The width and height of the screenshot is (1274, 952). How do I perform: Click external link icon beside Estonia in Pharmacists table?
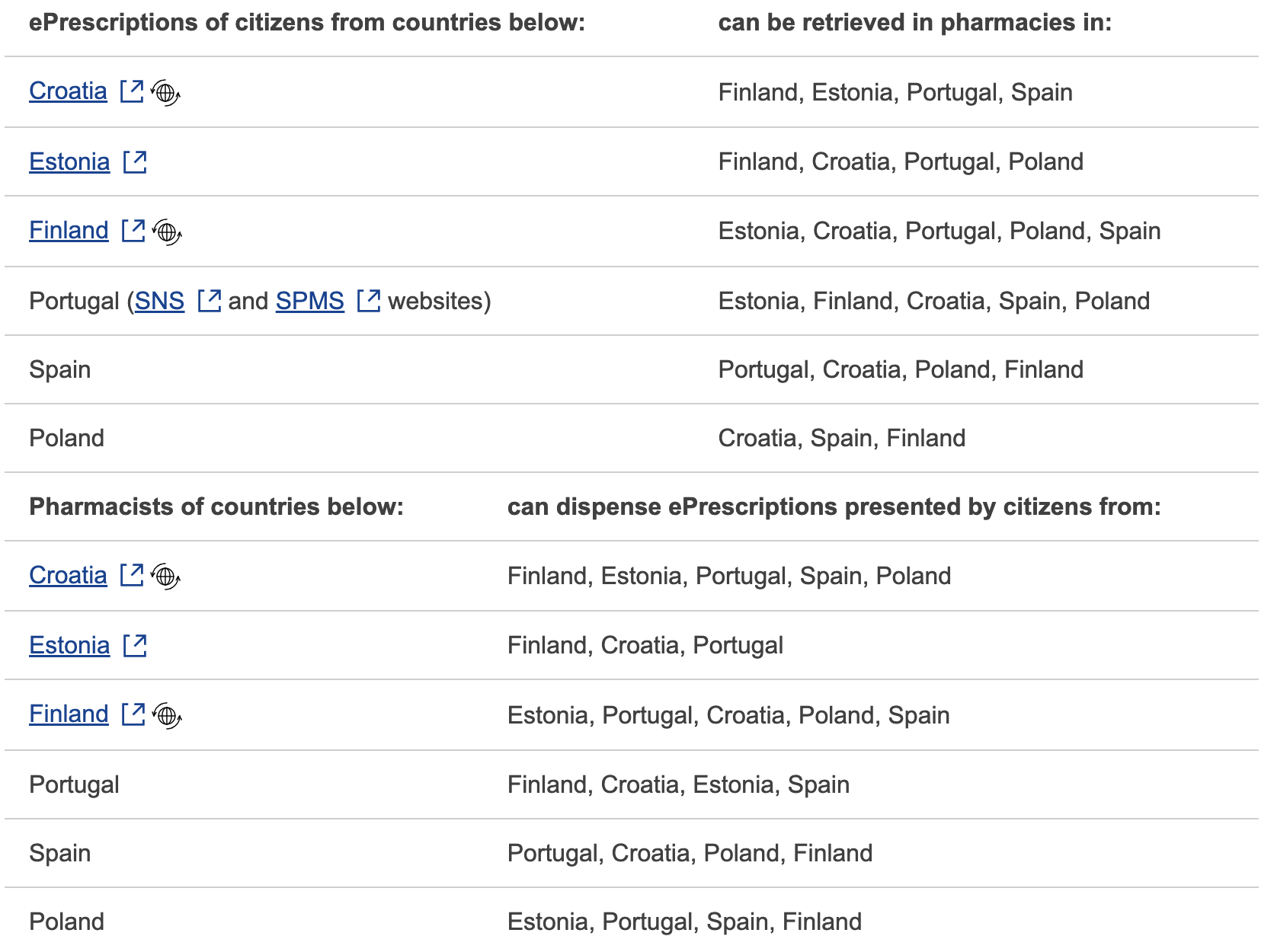[x=135, y=645]
